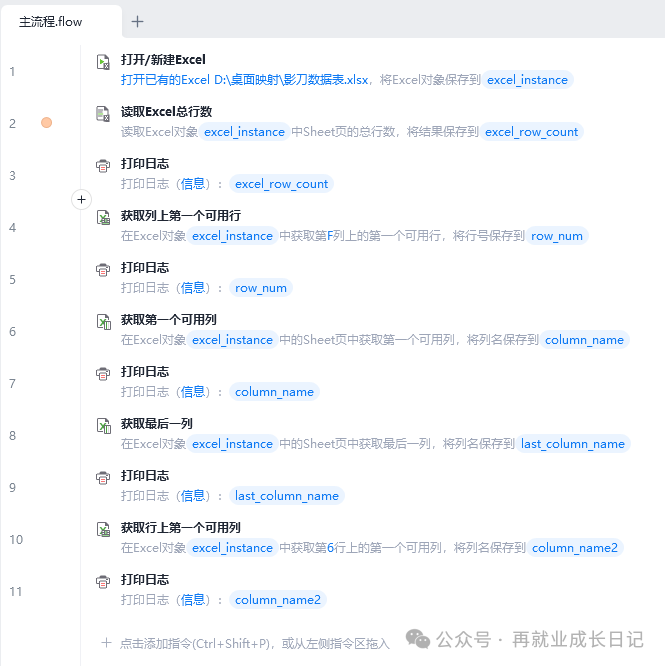
Task: Click excel_instance variable in step 2
Action: tap(244, 132)
